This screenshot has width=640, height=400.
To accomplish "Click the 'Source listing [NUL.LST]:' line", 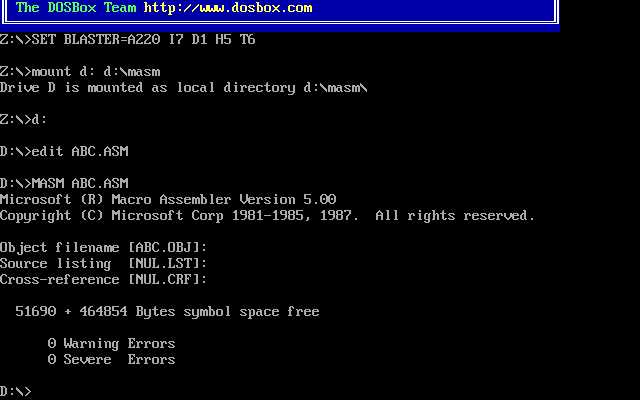I will point(104,264).
